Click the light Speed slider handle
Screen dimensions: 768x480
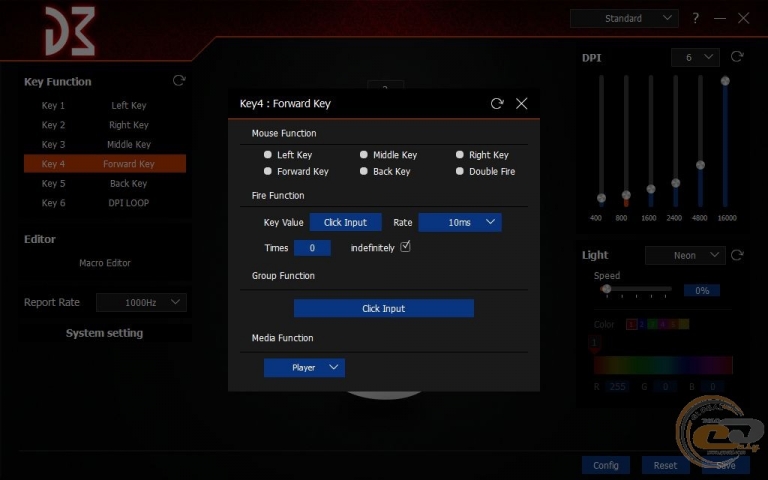click(606, 289)
